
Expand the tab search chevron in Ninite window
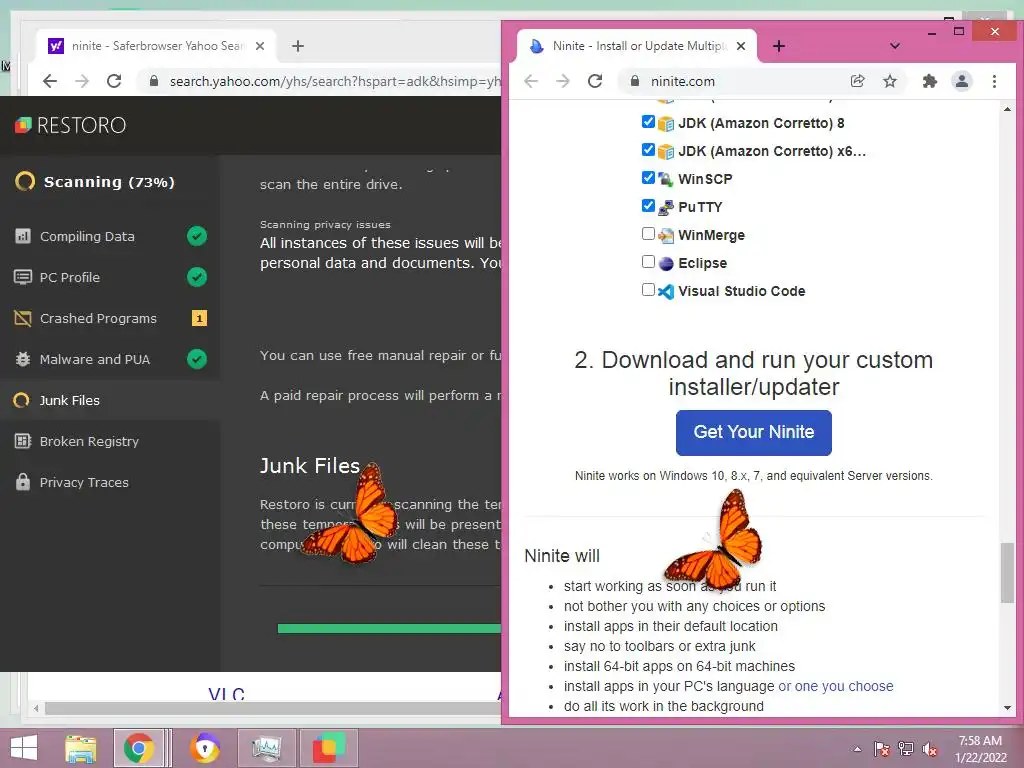pos(895,46)
